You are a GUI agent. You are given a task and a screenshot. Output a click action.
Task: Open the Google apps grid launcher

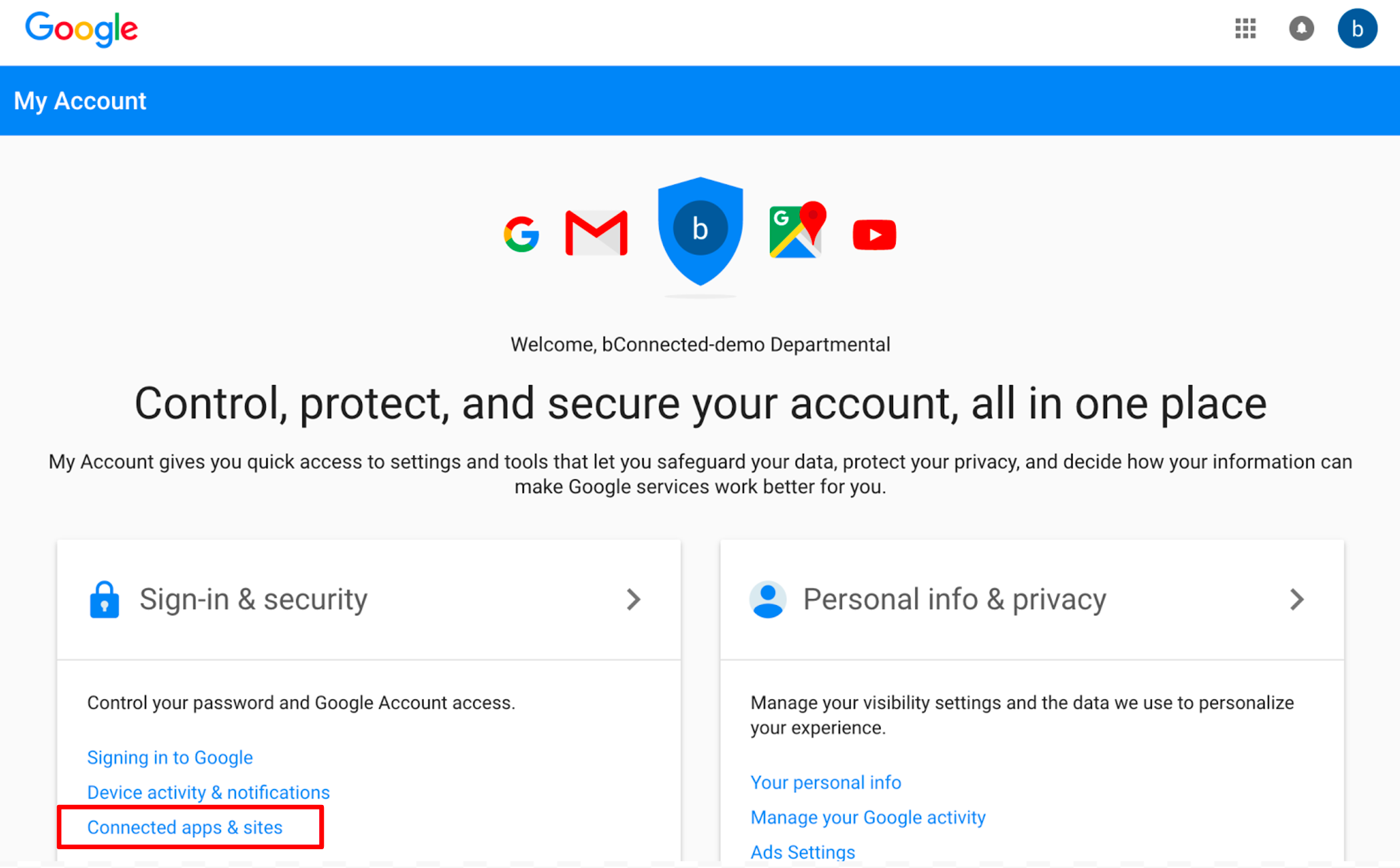(1244, 30)
